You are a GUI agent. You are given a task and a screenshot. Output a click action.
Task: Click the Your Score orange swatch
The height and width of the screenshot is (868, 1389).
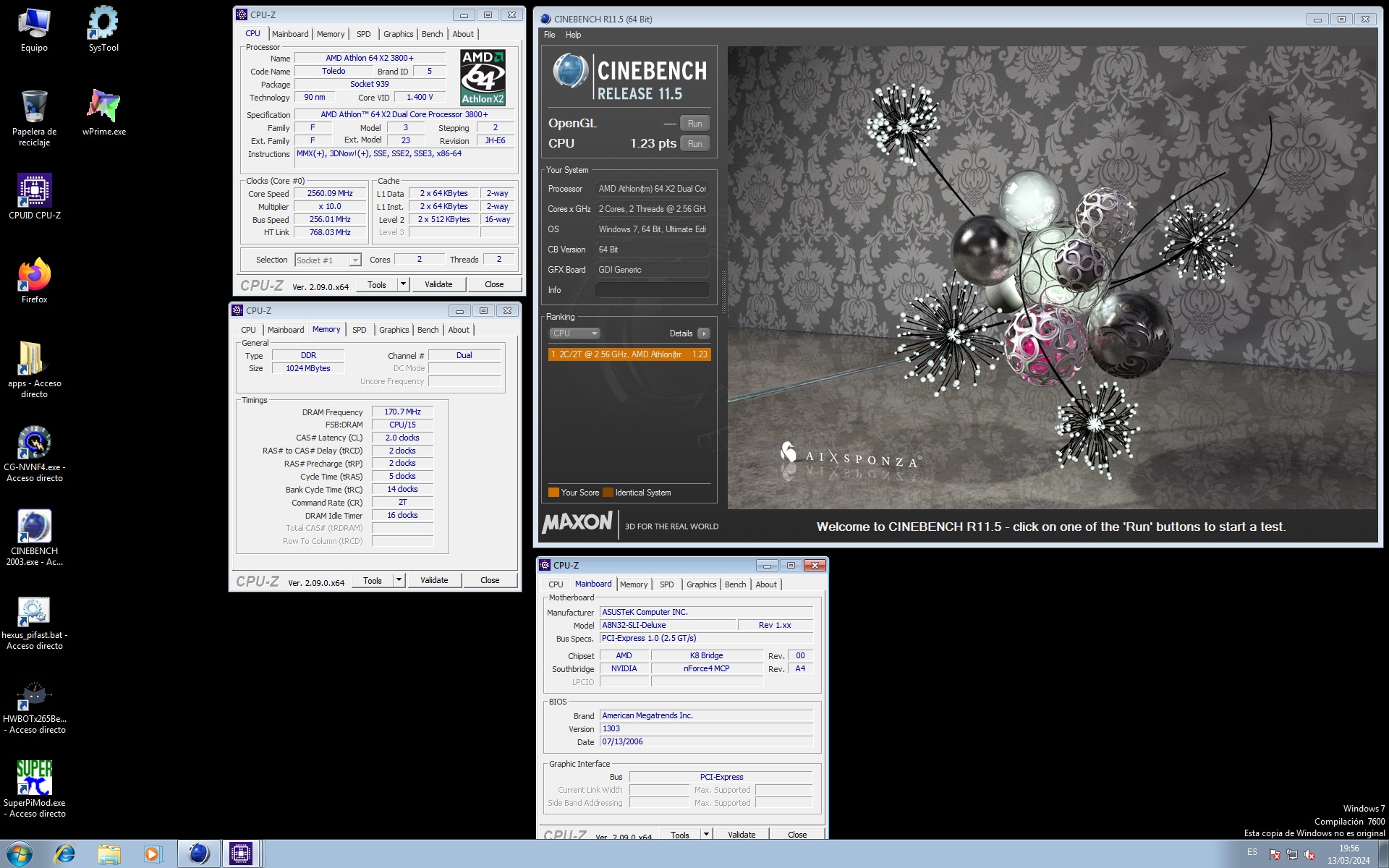554,493
